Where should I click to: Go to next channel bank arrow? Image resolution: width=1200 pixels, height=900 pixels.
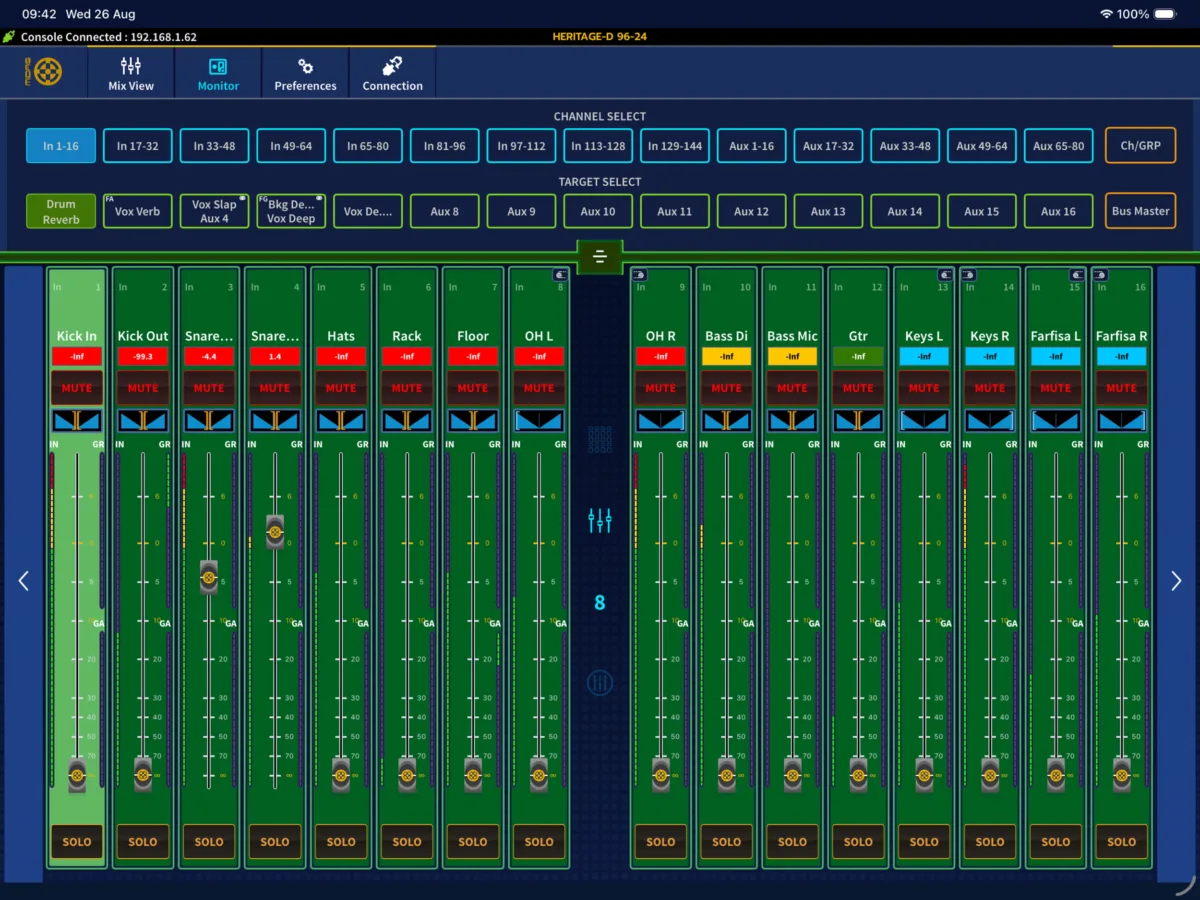click(1176, 581)
